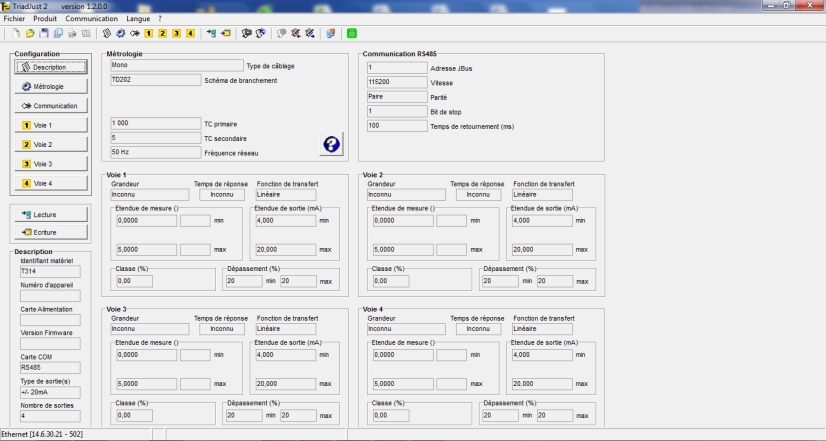
Task: Open the Voie 2 configuration button
Action: click(51, 144)
